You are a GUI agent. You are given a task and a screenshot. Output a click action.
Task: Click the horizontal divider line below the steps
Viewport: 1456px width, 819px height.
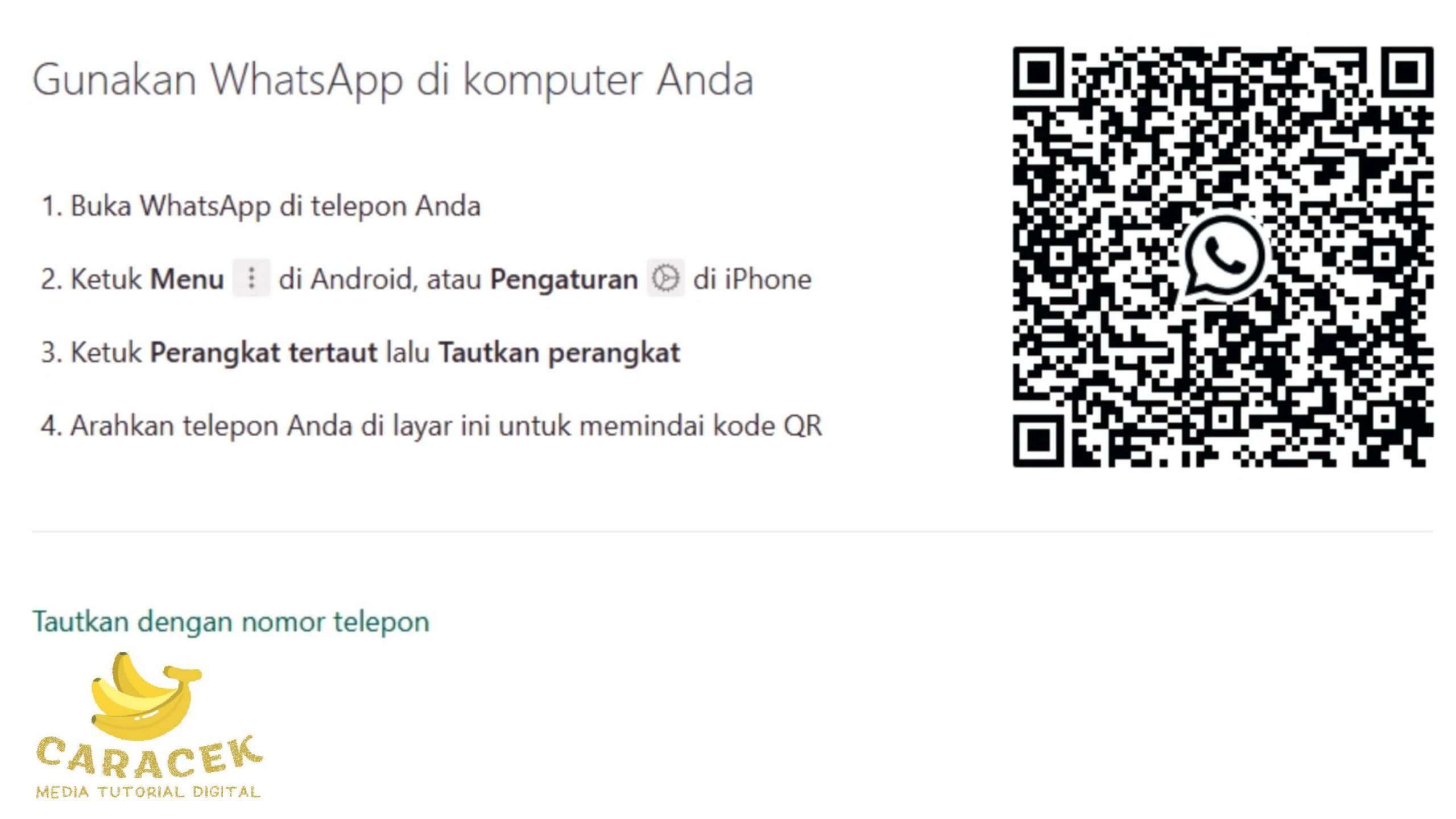click(x=733, y=531)
